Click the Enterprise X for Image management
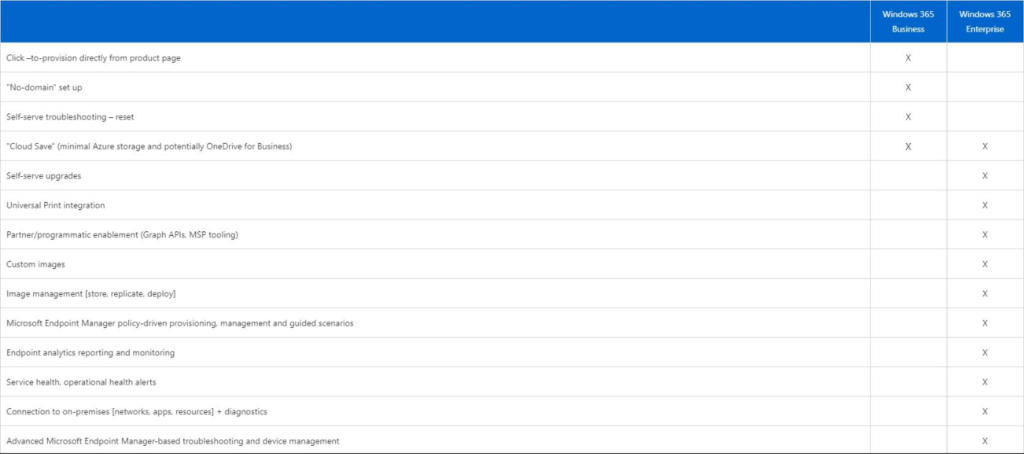1024x454 pixels. click(985, 294)
